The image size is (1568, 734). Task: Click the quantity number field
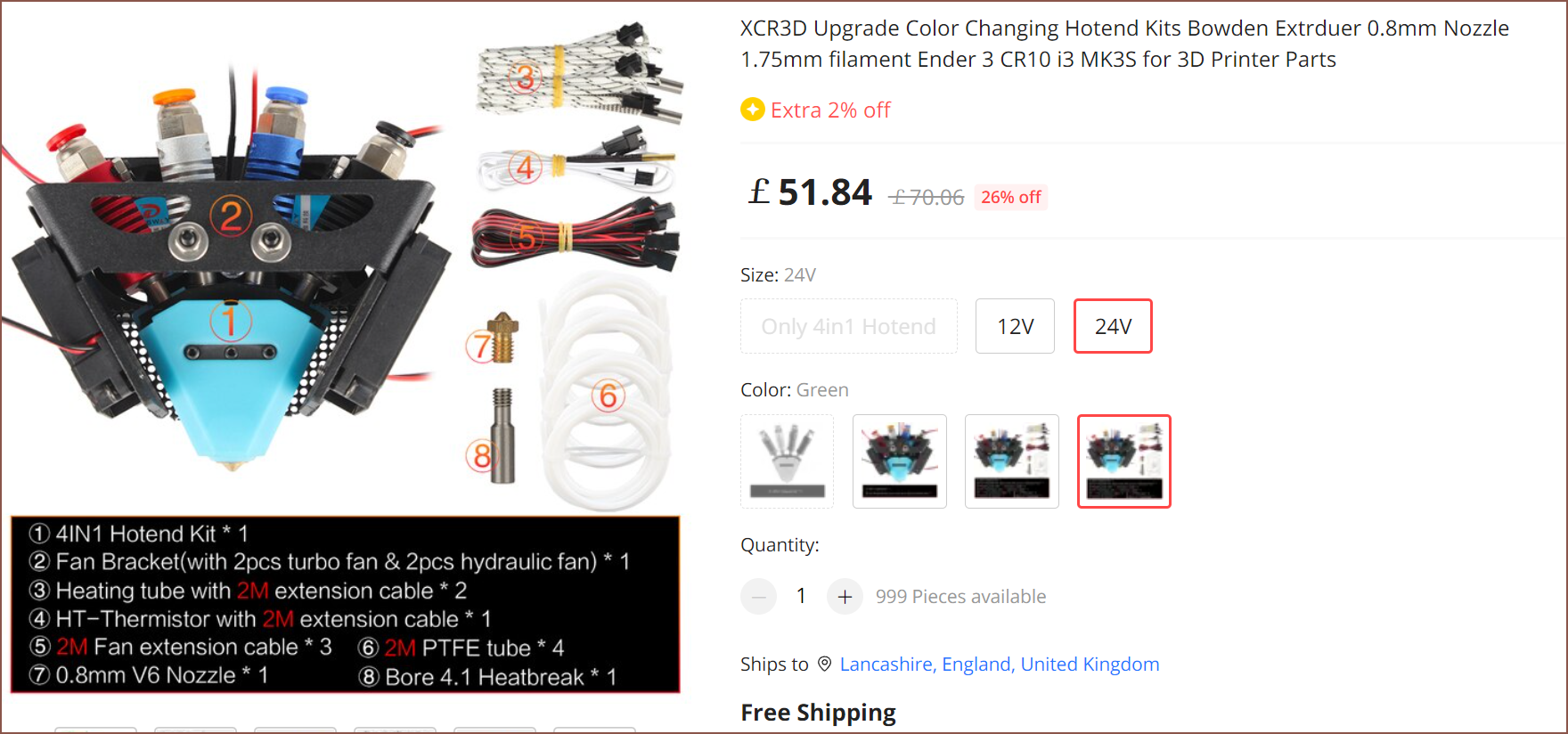pyautogui.click(x=802, y=596)
